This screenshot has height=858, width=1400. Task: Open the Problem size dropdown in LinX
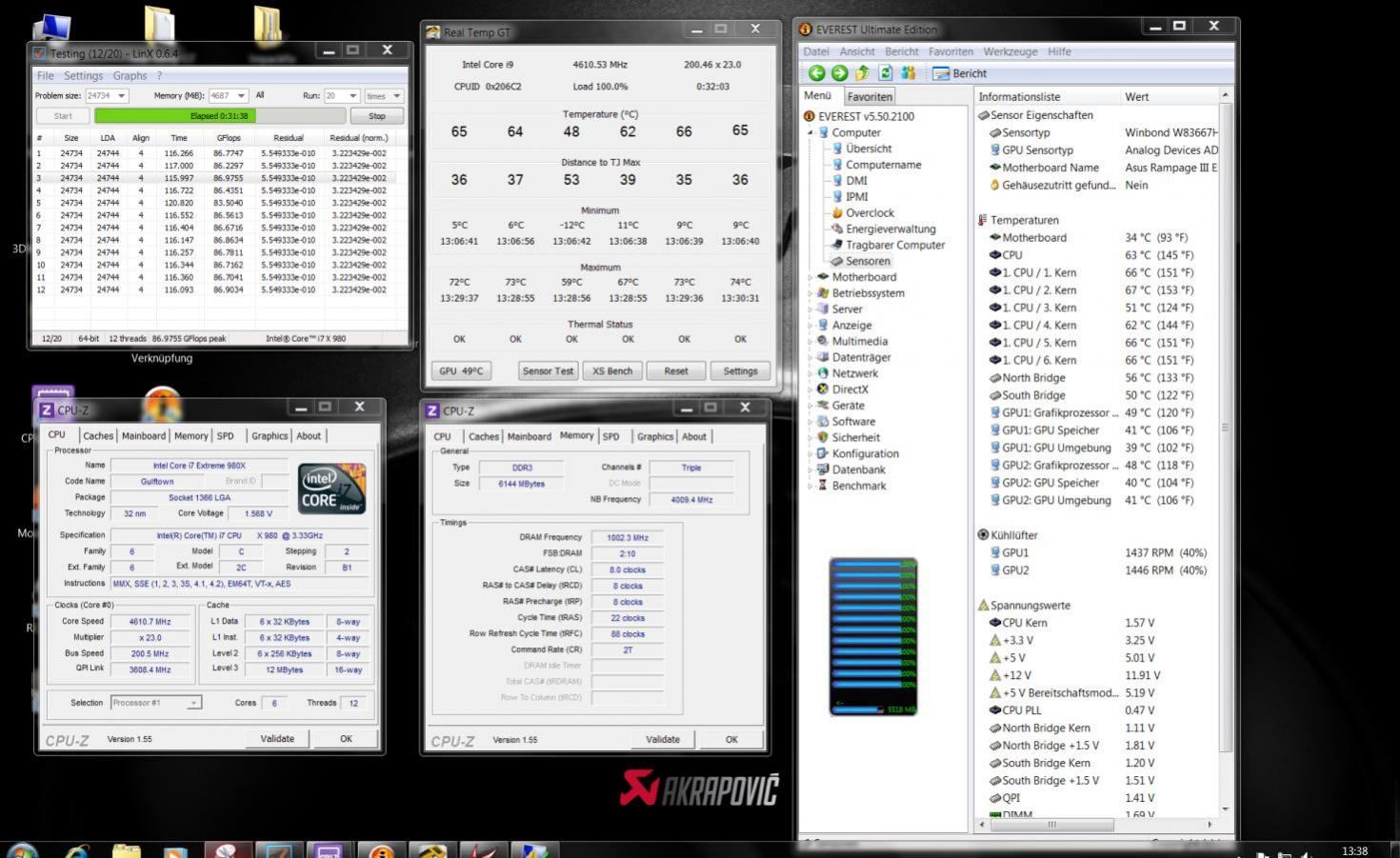(121, 95)
